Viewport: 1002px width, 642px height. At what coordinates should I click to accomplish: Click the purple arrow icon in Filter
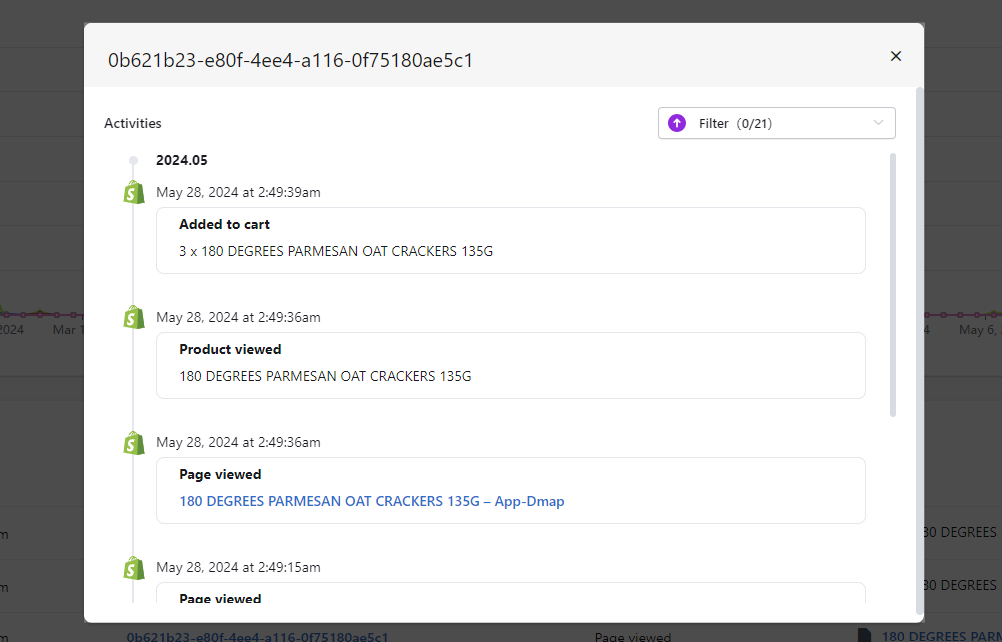point(677,123)
